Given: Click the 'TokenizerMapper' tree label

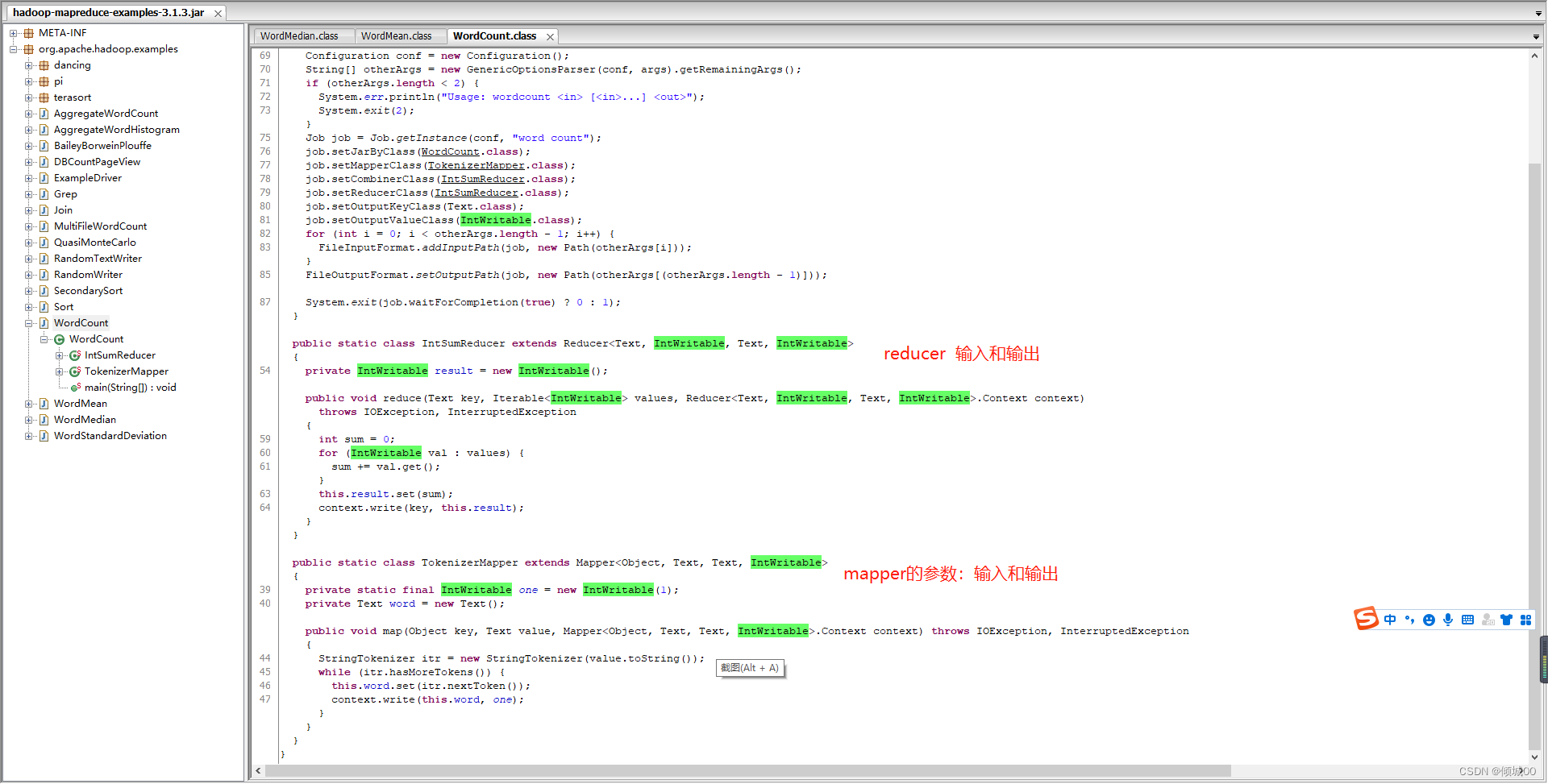Looking at the screenshot, I should (127, 371).
